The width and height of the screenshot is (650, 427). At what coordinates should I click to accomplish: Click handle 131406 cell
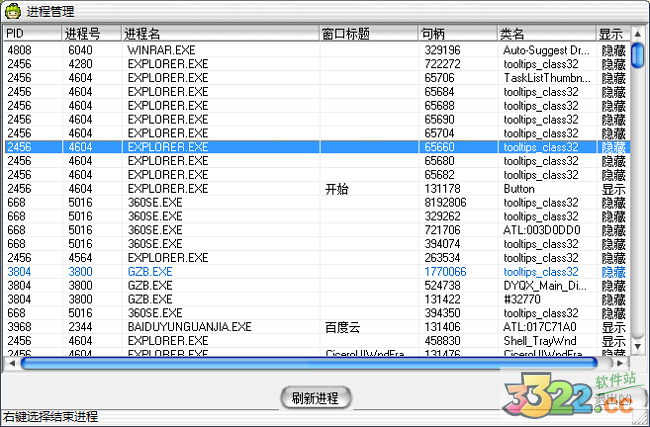442,327
